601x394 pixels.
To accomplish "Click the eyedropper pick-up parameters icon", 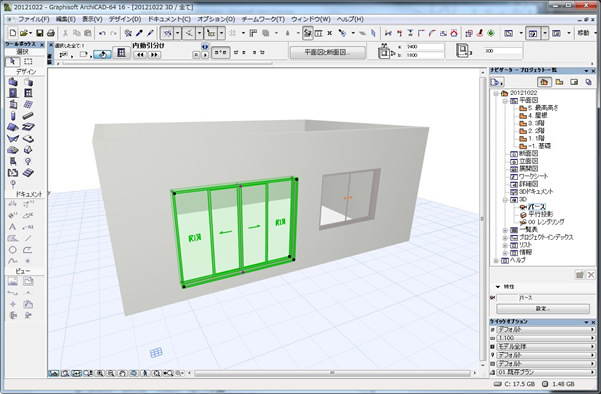I will coord(140,33).
